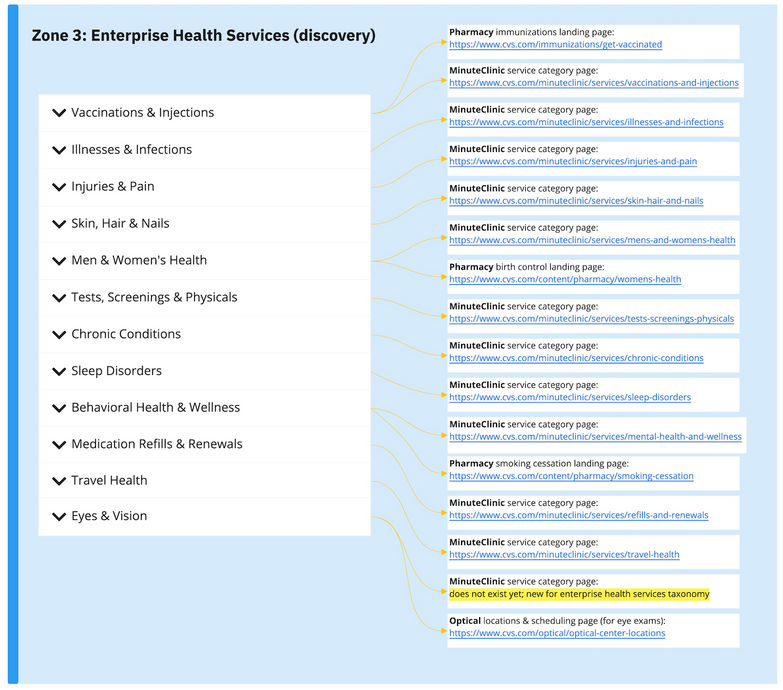Visit the optical-center-locations link
The height and width of the screenshot is (690, 783).
pos(557,633)
